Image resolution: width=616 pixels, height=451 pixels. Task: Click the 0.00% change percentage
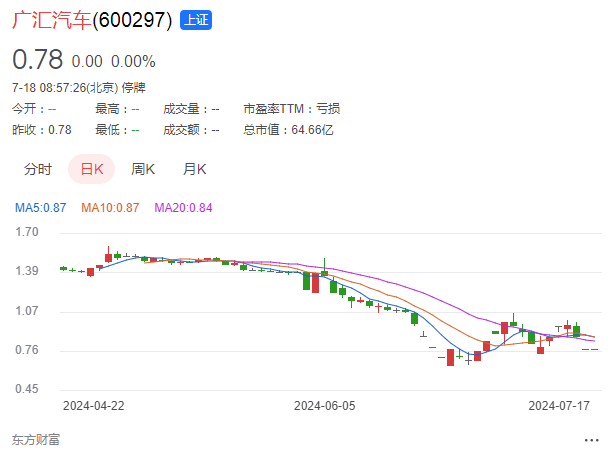(x=133, y=62)
